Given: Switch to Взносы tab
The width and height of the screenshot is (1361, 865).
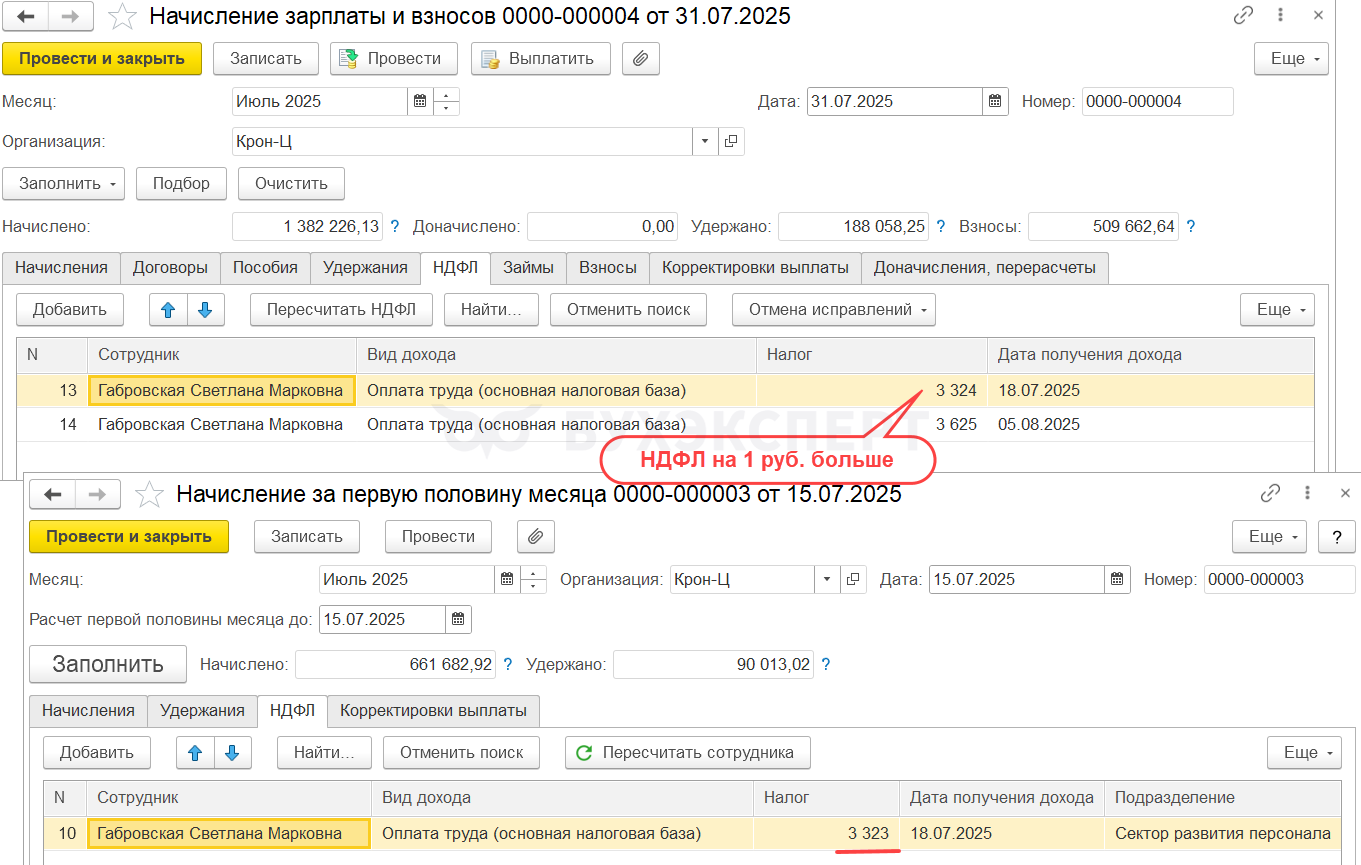Looking at the screenshot, I should coord(608,267).
